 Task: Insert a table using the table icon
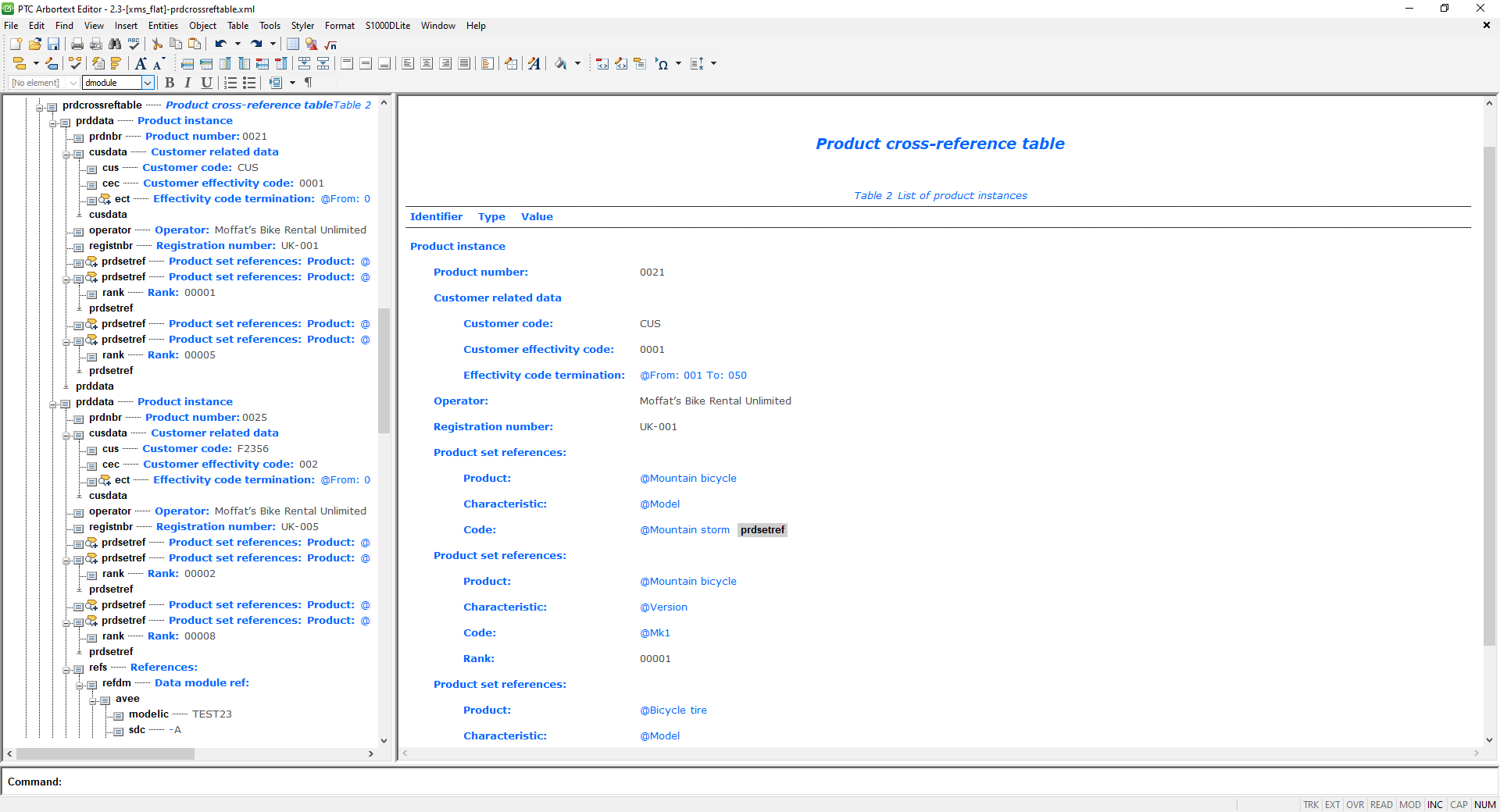(x=292, y=45)
